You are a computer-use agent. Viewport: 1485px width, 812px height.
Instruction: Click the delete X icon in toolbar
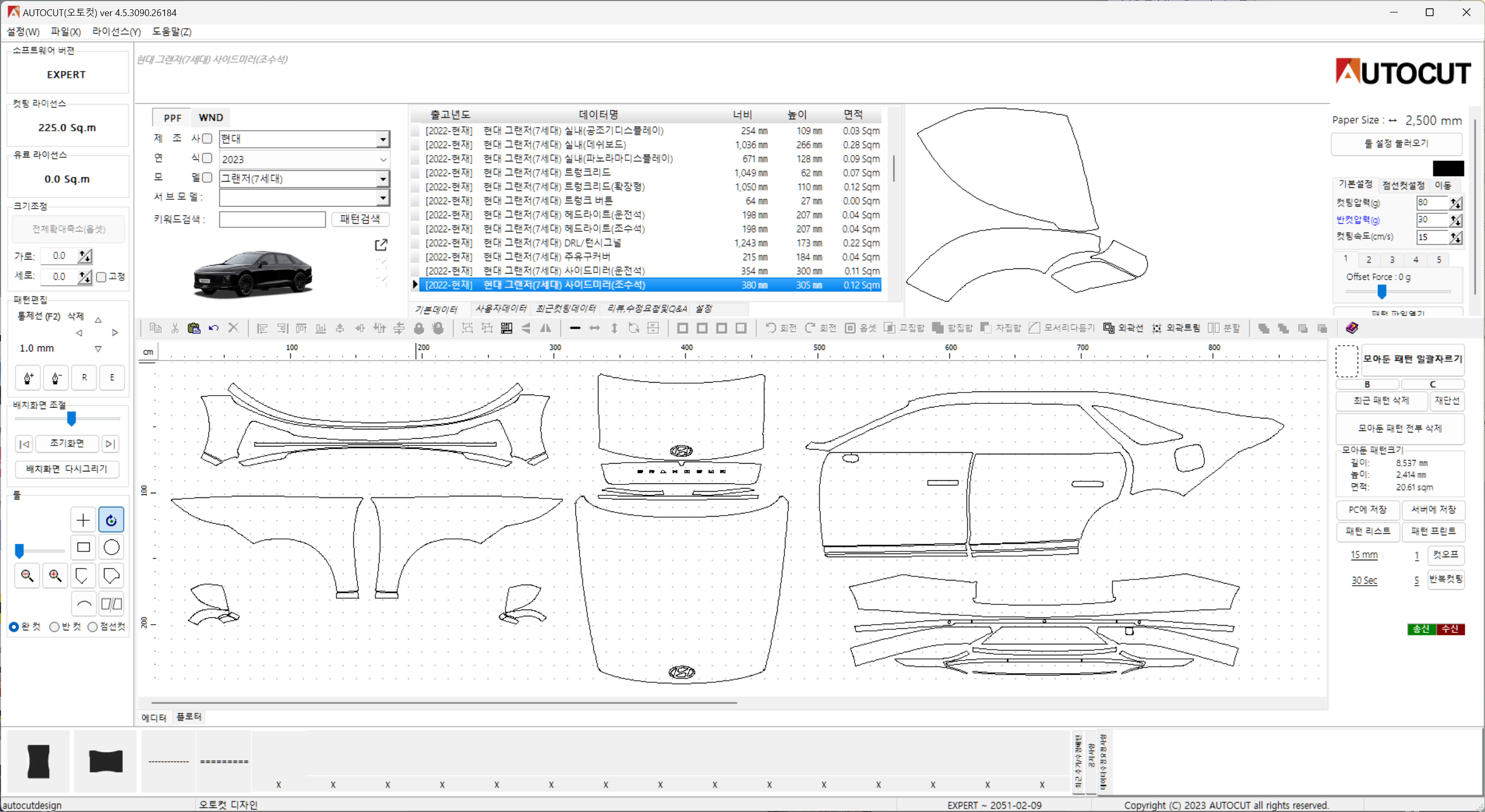[233, 328]
